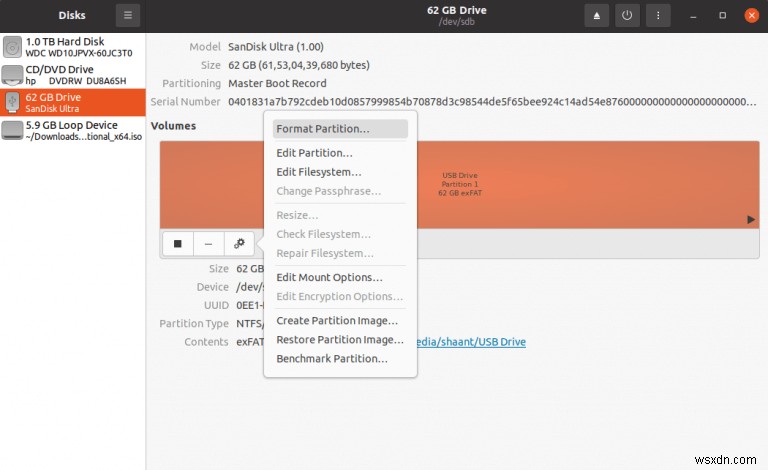This screenshot has height=470, width=768.
Task: Select the CD/DVD Drive in sidebar
Action: click(73, 75)
